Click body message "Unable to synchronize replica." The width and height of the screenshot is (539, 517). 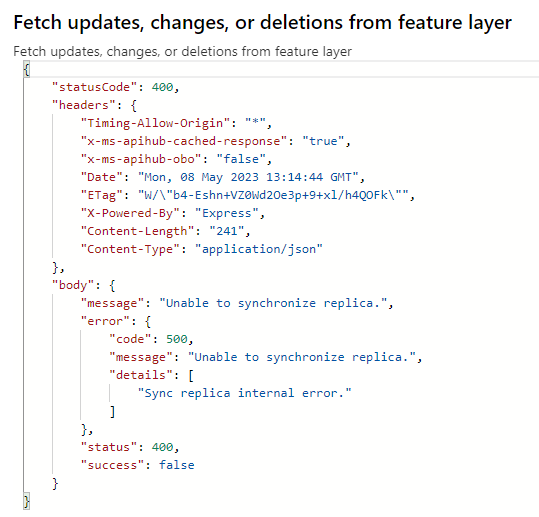pos(273,303)
